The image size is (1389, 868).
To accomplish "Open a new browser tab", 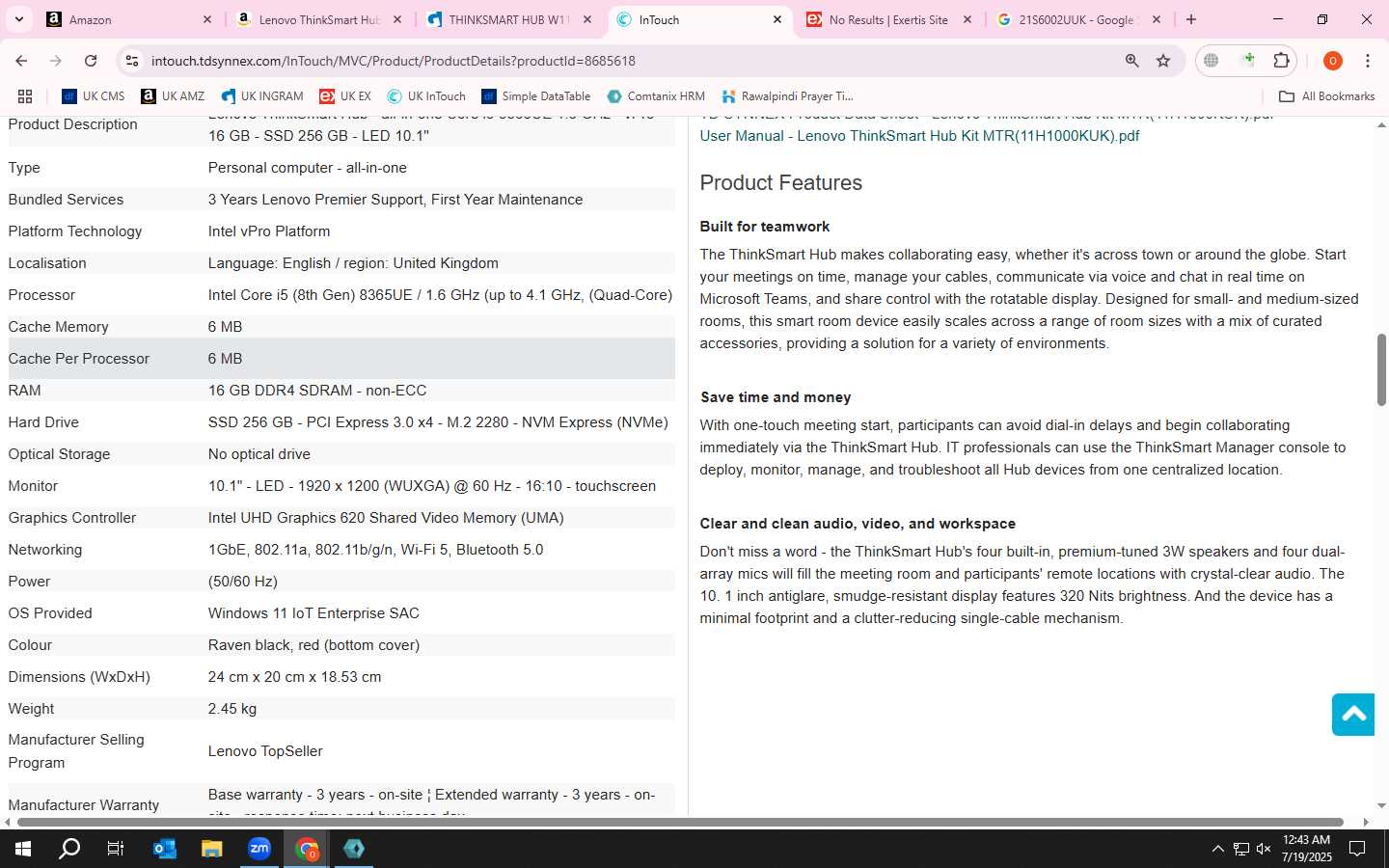I will (1191, 19).
